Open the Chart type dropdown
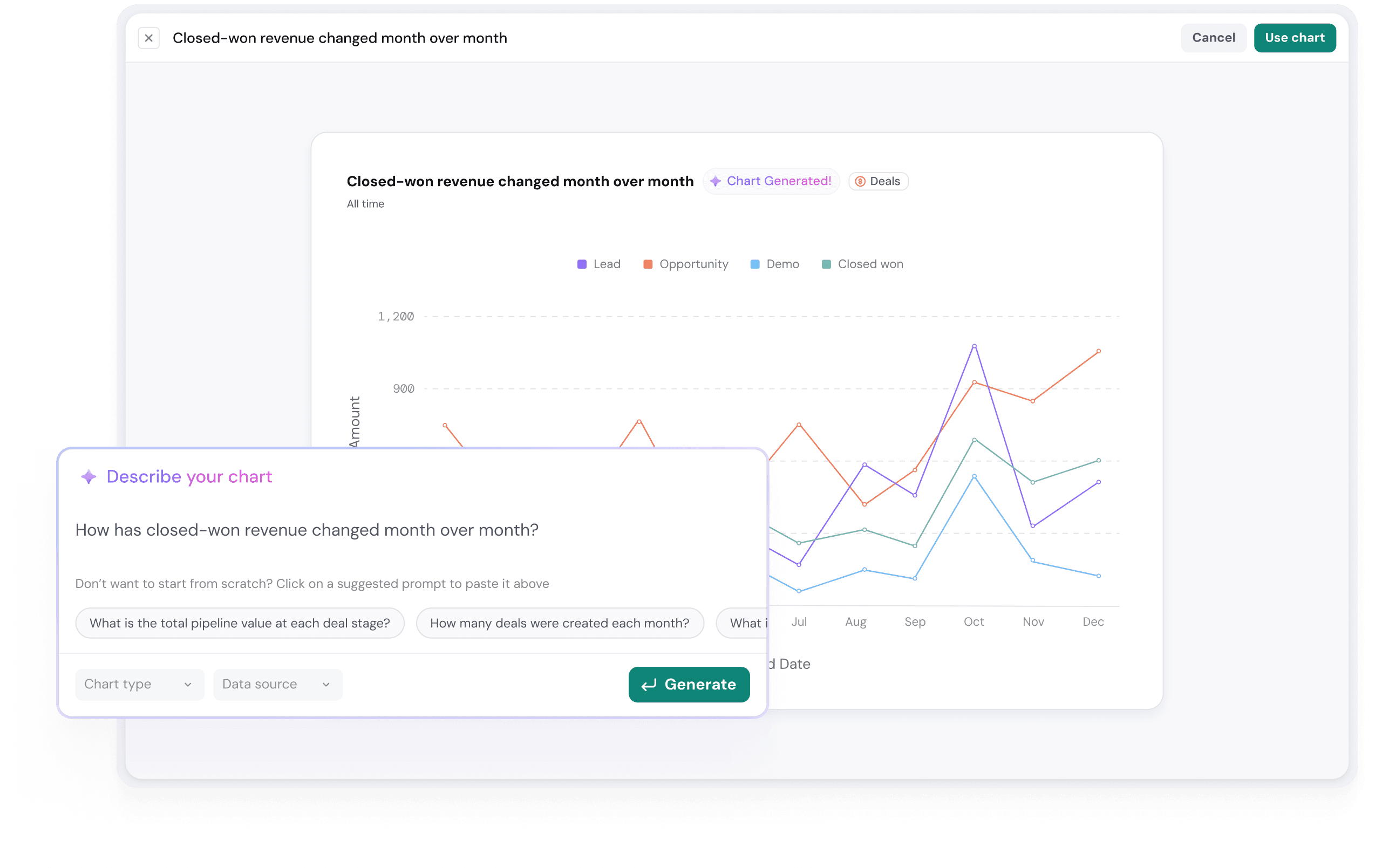 pos(139,684)
